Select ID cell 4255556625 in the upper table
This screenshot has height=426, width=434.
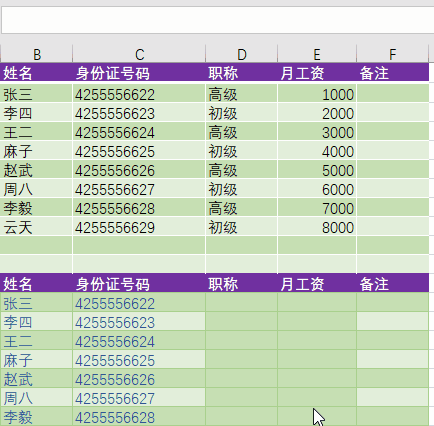[x=139, y=151]
